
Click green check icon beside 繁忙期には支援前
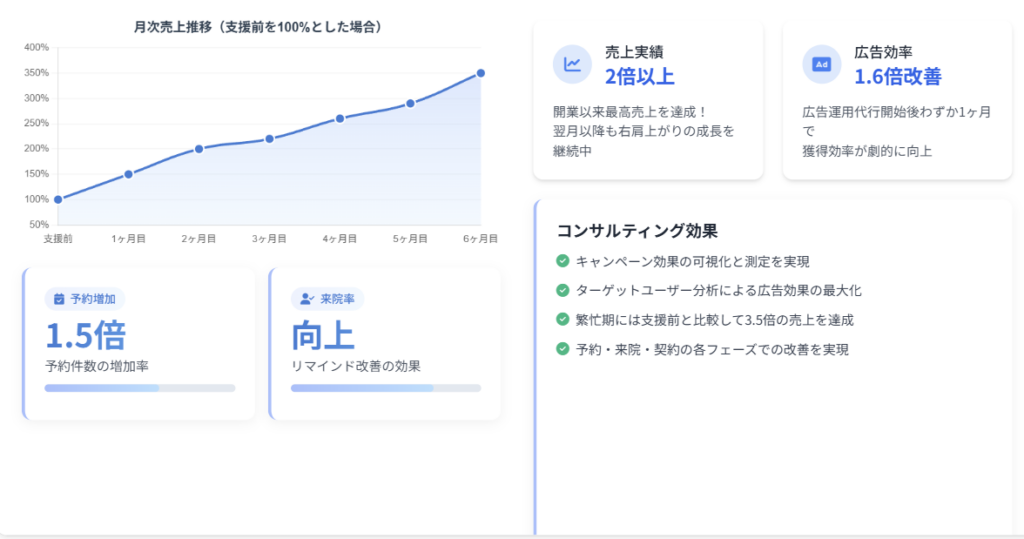563,319
